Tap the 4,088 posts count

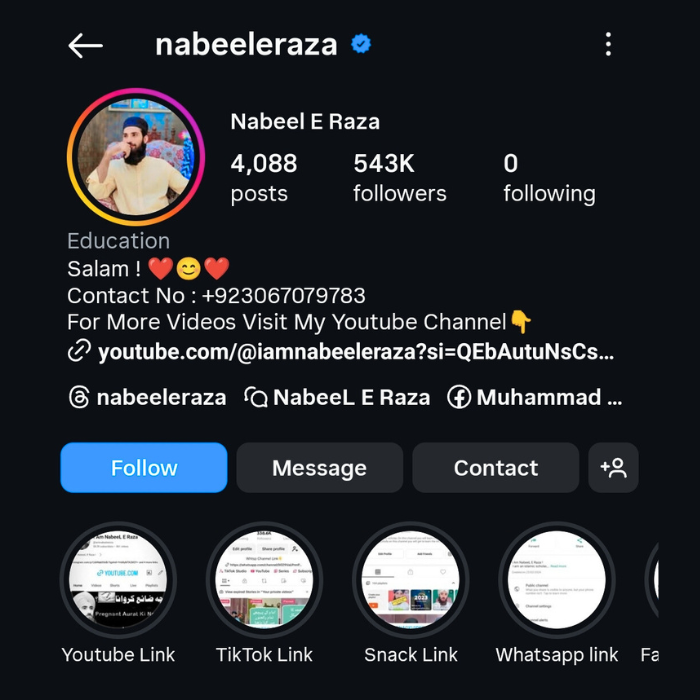264,178
